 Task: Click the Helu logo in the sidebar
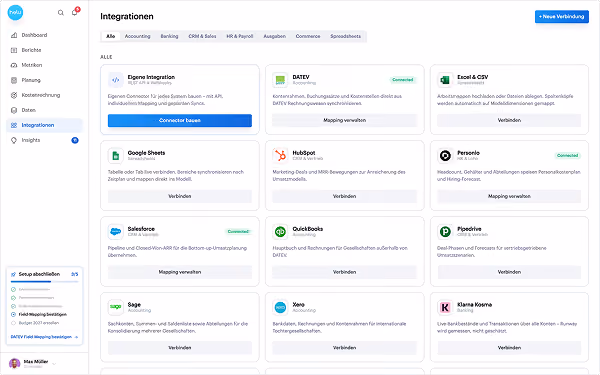pos(15,13)
